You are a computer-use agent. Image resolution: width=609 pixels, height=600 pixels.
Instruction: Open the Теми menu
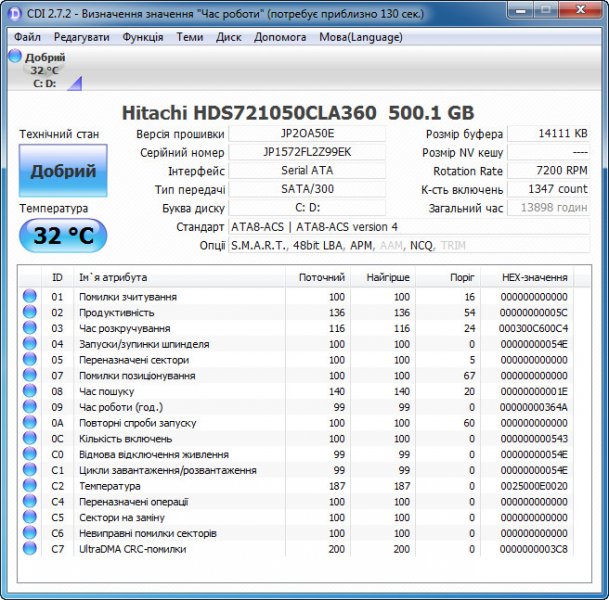[x=190, y=37]
